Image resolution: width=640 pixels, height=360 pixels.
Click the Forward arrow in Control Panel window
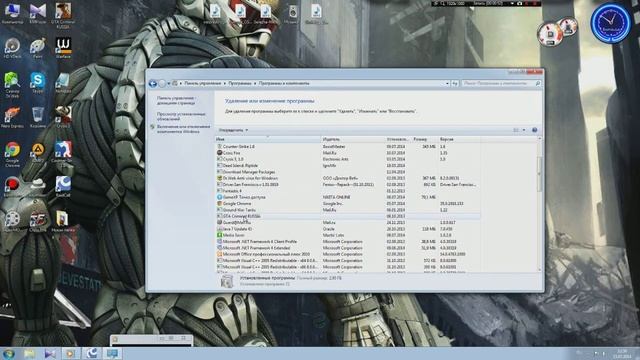(162, 83)
